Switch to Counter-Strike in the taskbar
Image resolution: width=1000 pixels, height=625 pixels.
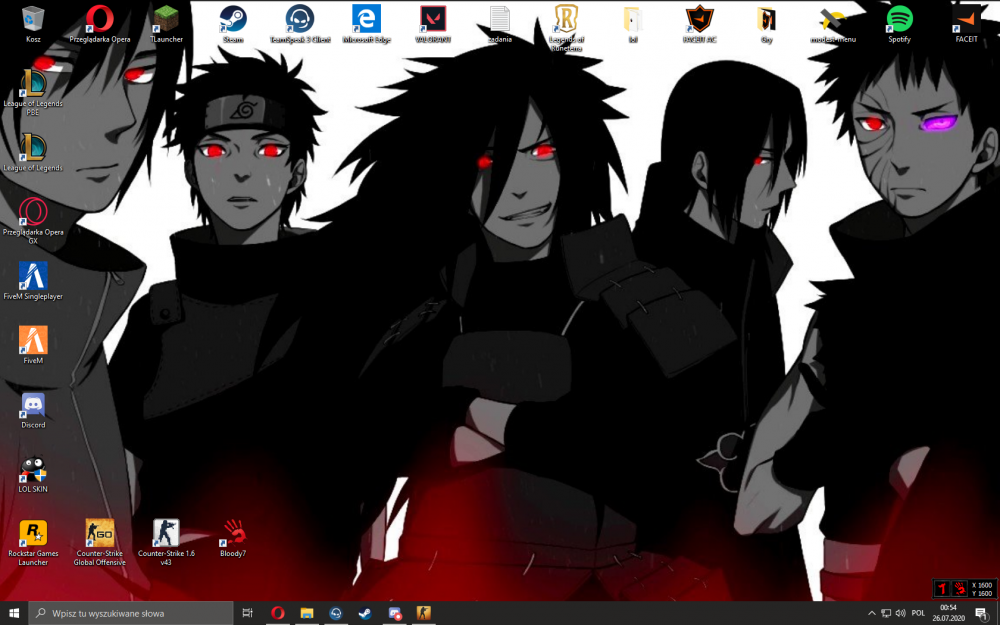click(x=423, y=613)
